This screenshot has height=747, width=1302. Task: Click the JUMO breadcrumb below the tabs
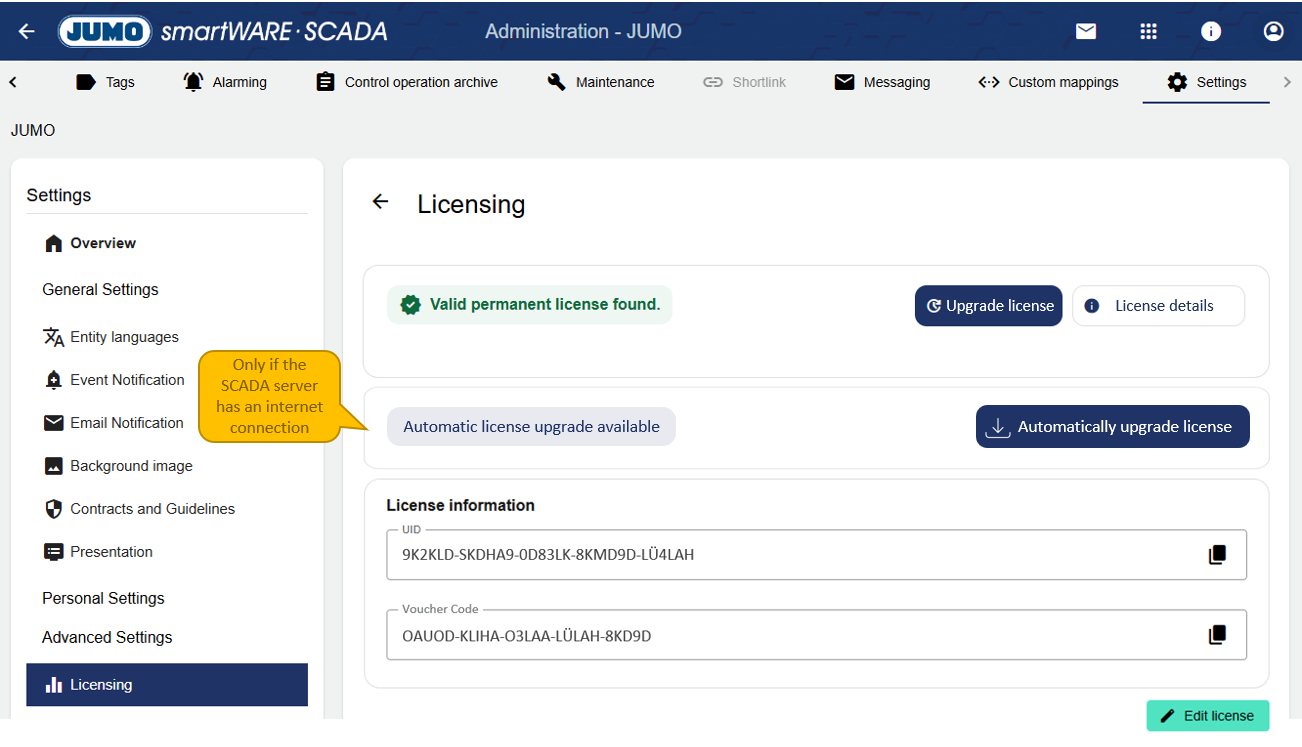(33, 130)
